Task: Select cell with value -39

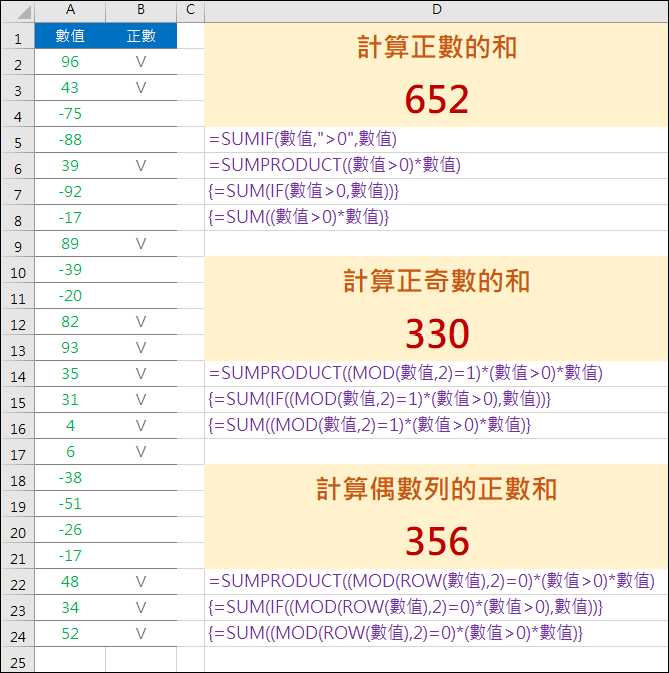Action: click(x=70, y=270)
